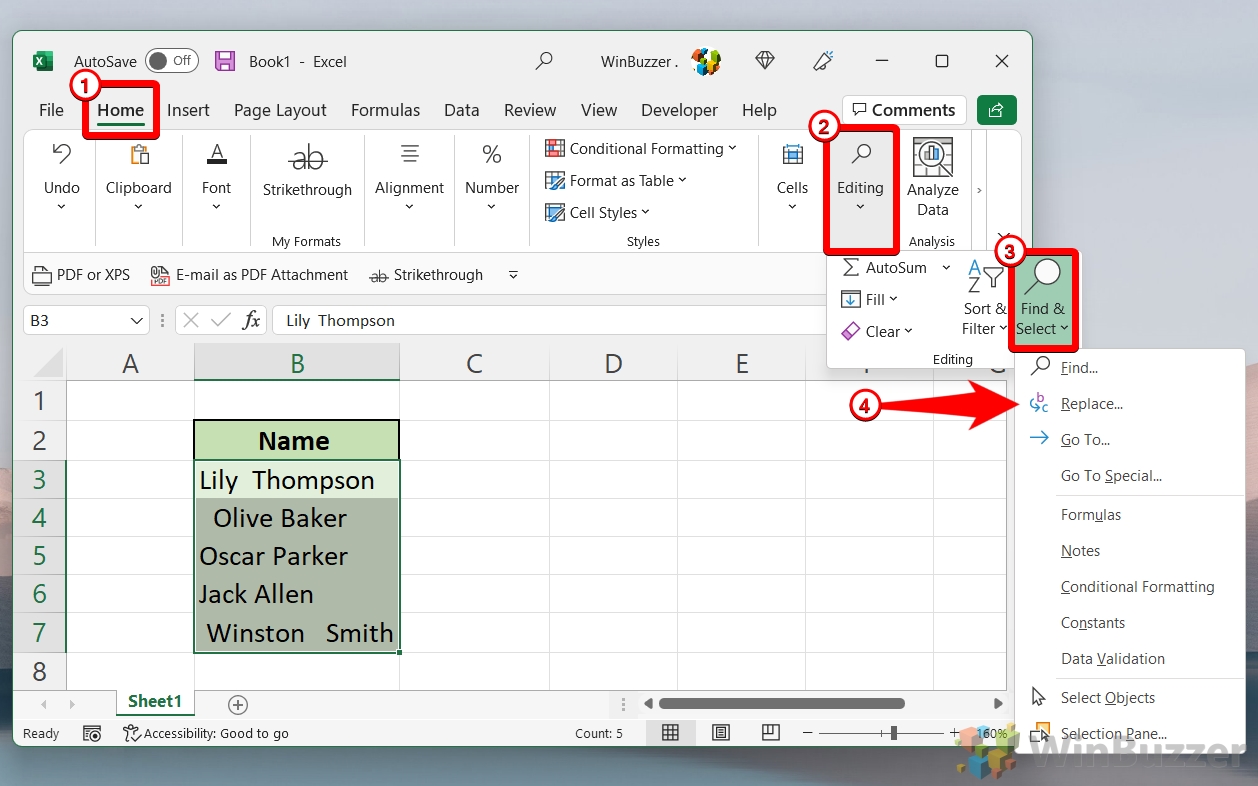Open the Format as Table gallery
The height and width of the screenshot is (786, 1258).
(x=616, y=181)
